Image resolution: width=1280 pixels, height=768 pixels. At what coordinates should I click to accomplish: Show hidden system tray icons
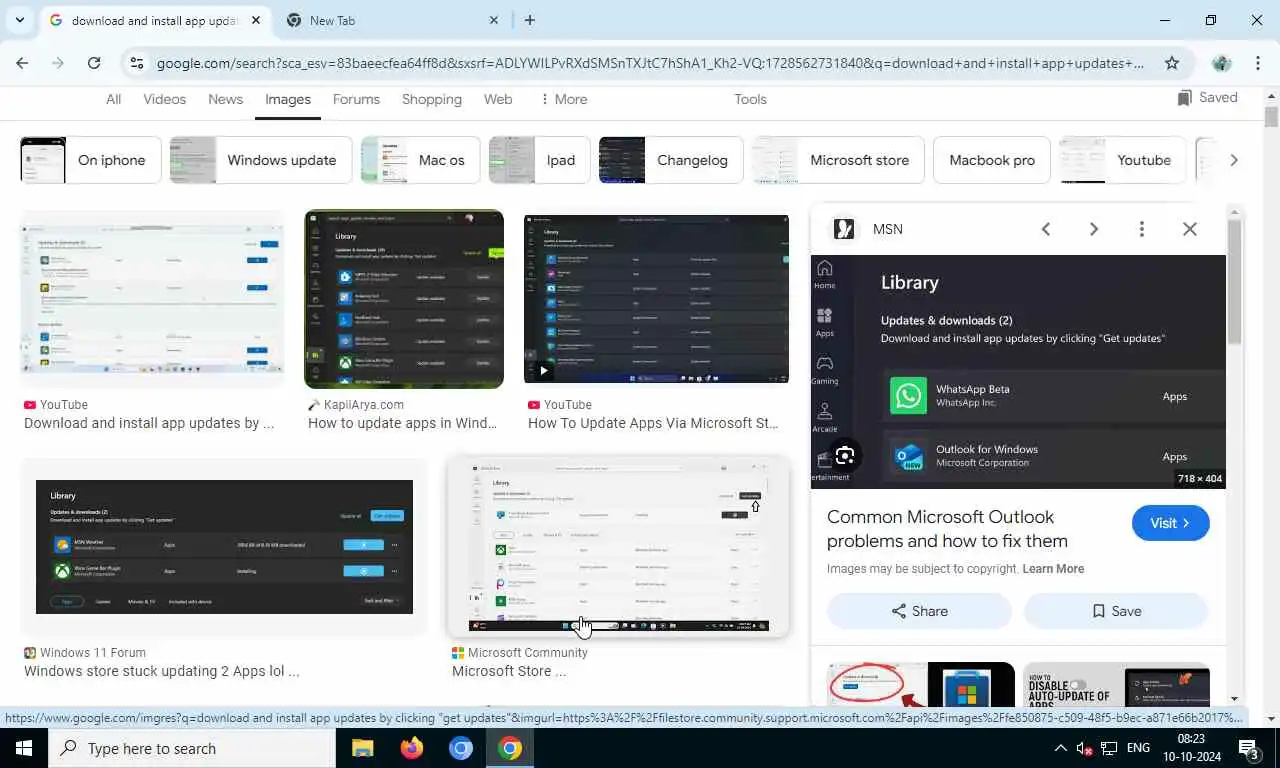click(x=1060, y=748)
